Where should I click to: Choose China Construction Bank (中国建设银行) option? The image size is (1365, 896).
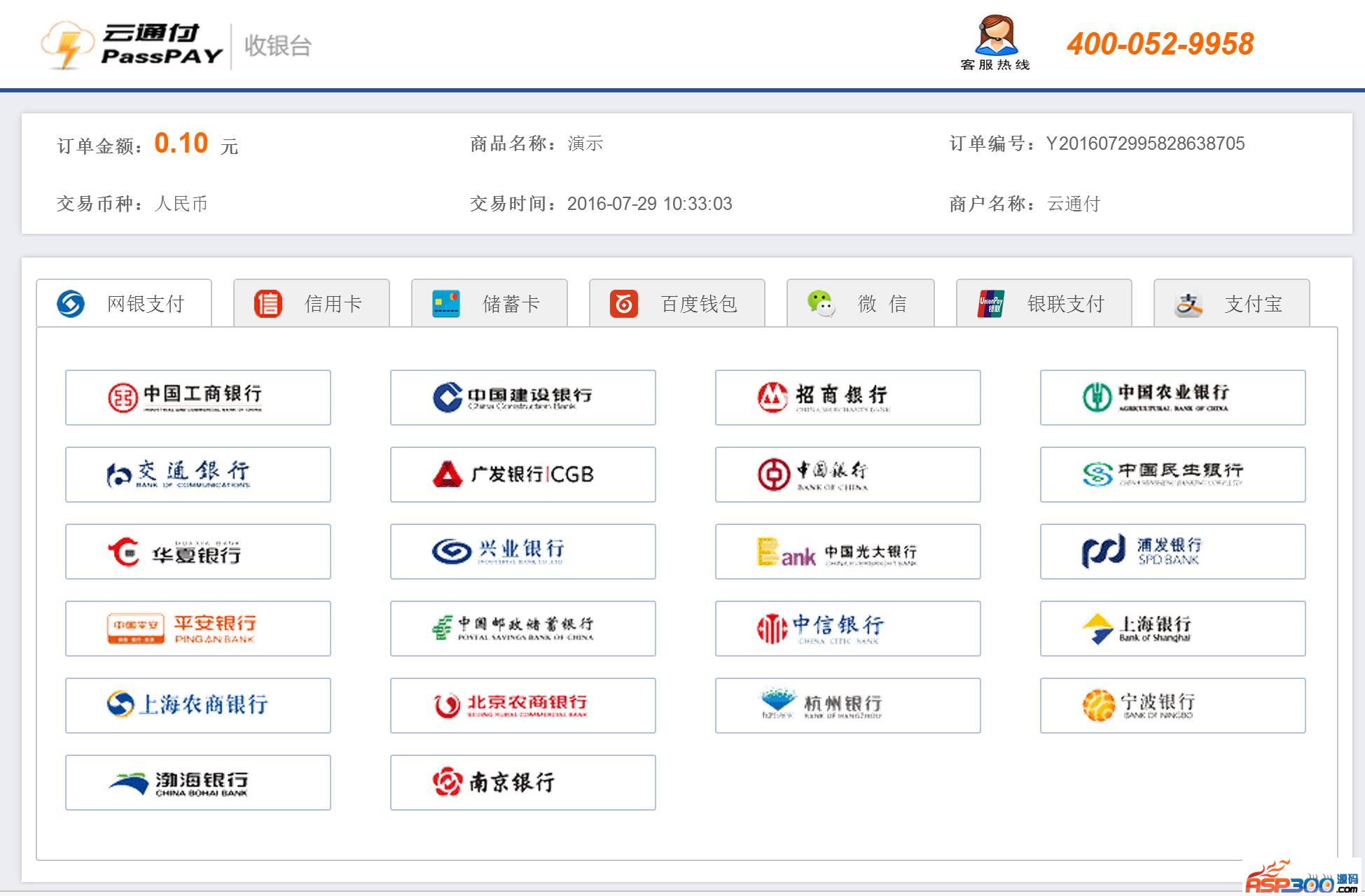click(x=522, y=398)
